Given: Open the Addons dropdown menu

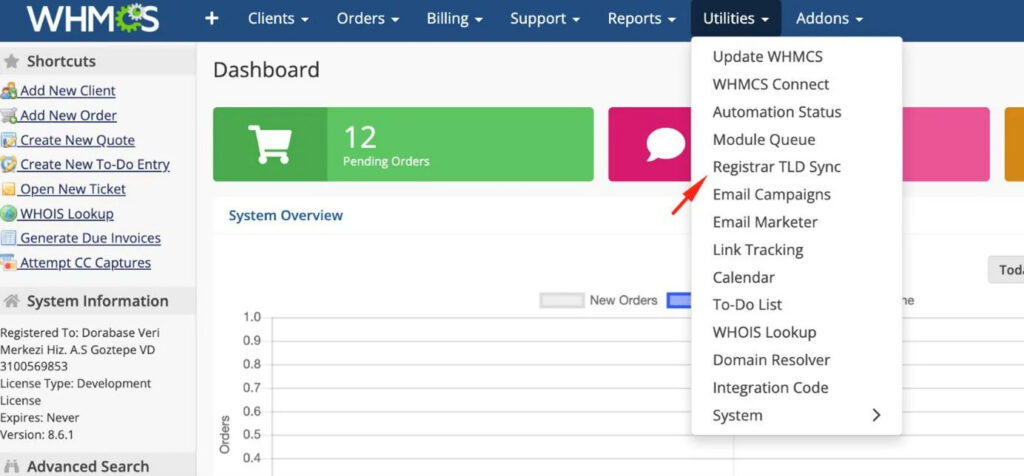Looking at the screenshot, I should (x=829, y=19).
